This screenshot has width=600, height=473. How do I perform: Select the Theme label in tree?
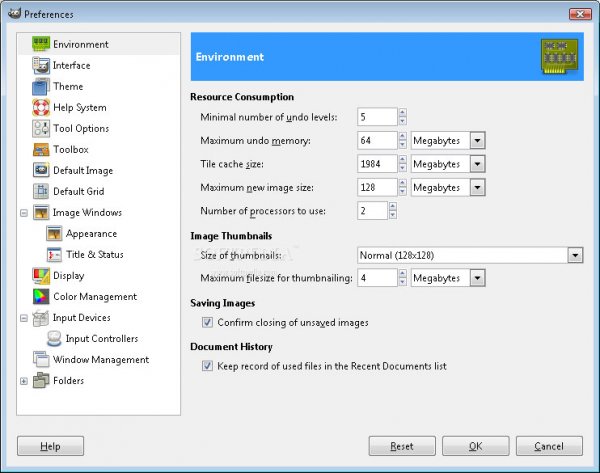[x=68, y=86]
